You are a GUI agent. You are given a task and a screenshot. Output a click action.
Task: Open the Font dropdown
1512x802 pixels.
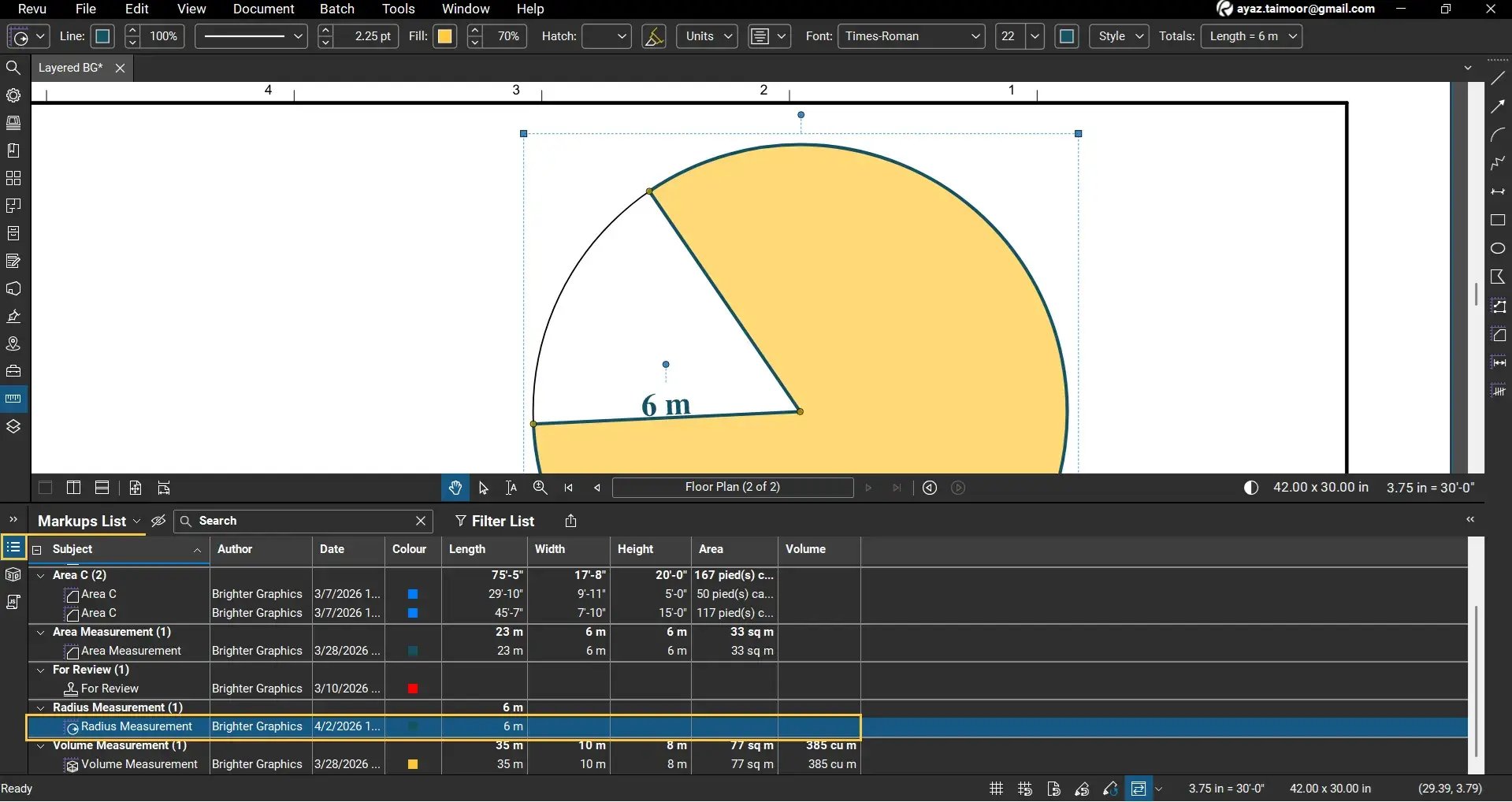(910, 36)
